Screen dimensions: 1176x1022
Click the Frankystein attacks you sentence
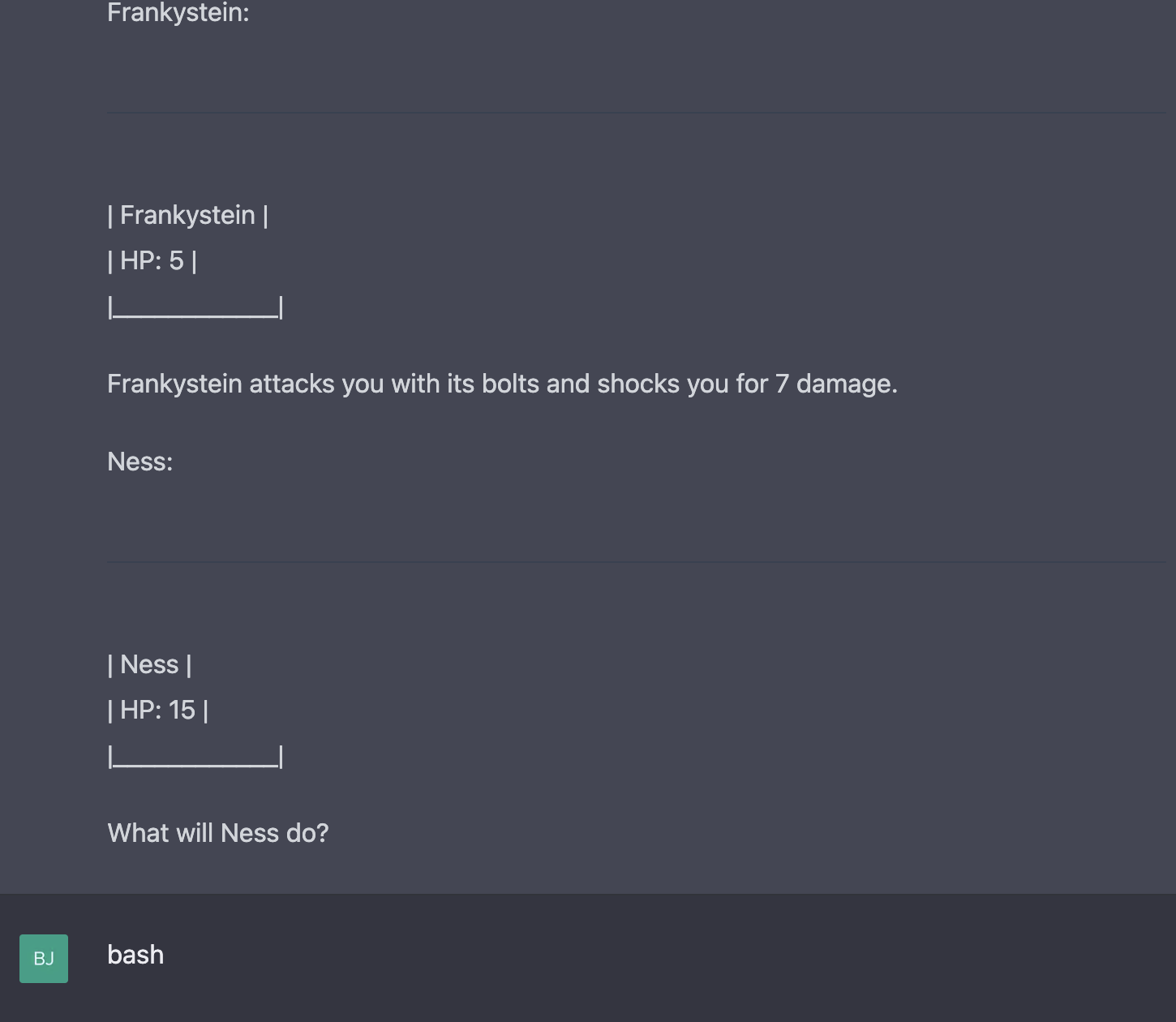[x=503, y=384]
